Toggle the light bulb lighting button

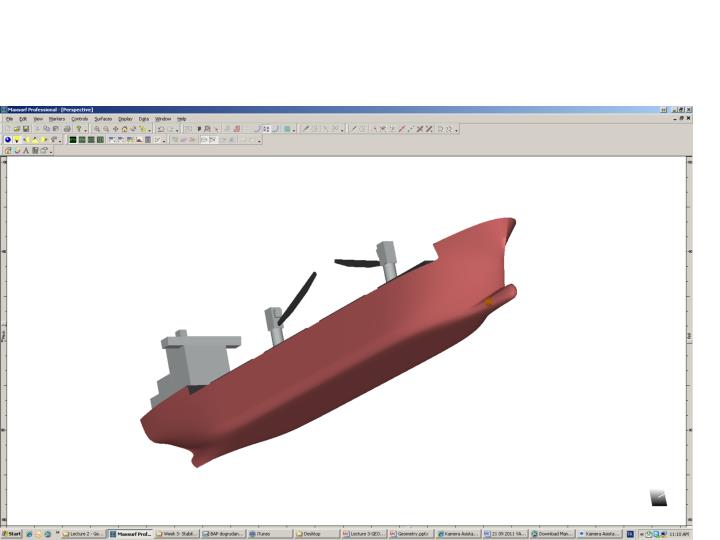[x=18, y=140]
